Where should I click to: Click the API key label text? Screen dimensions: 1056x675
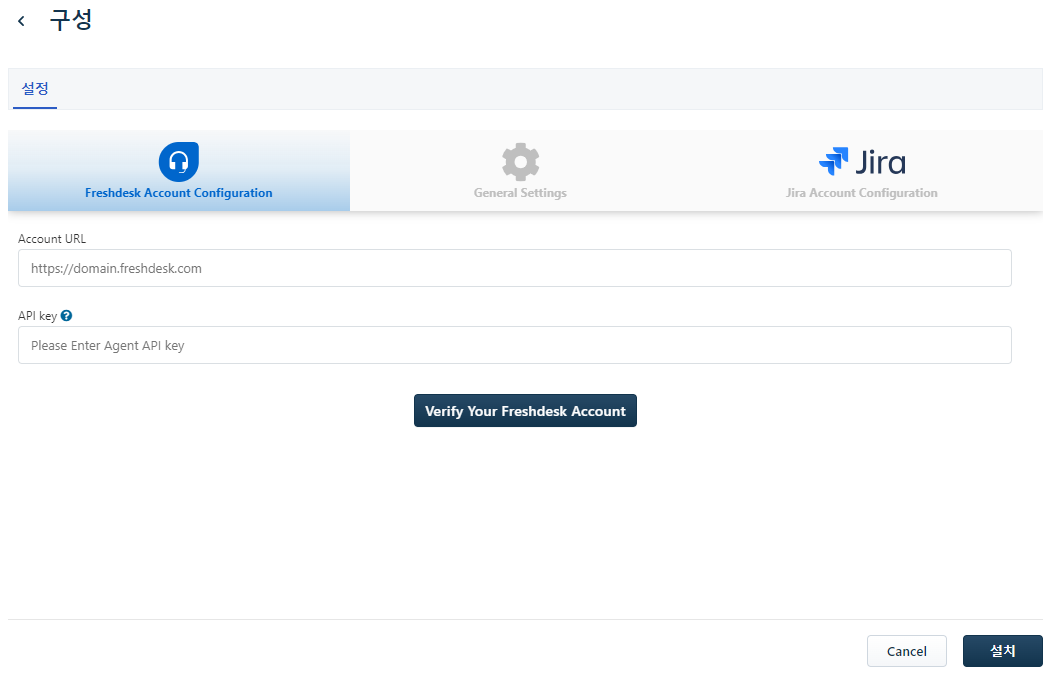(37, 315)
